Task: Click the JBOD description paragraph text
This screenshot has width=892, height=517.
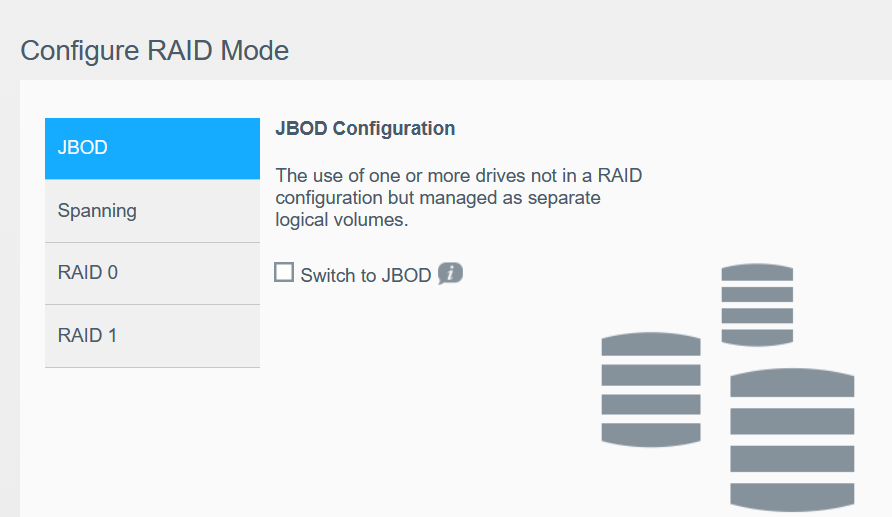Action: [x=458, y=198]
